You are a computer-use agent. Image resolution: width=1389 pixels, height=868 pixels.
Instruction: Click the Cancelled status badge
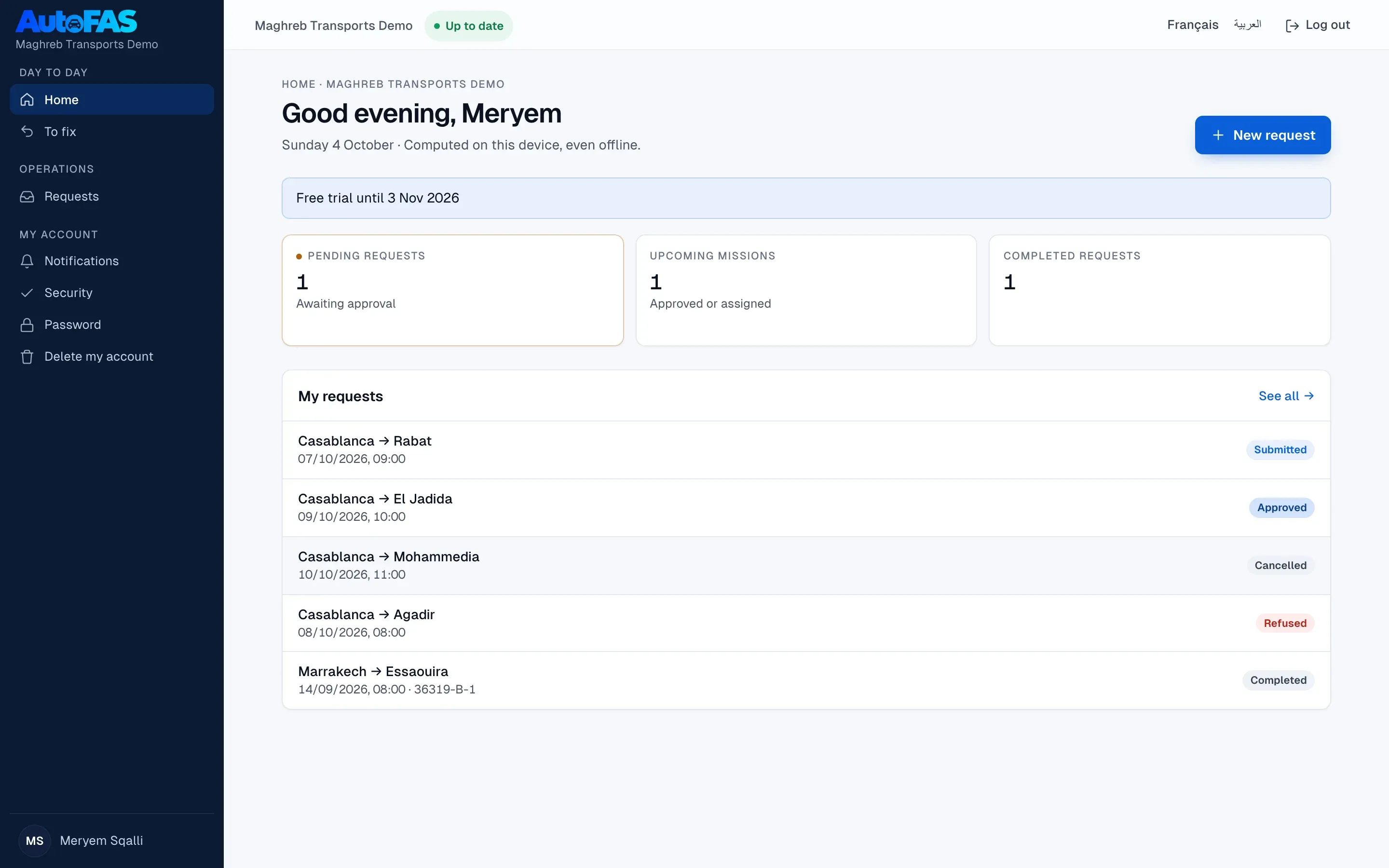point(1280,566)
